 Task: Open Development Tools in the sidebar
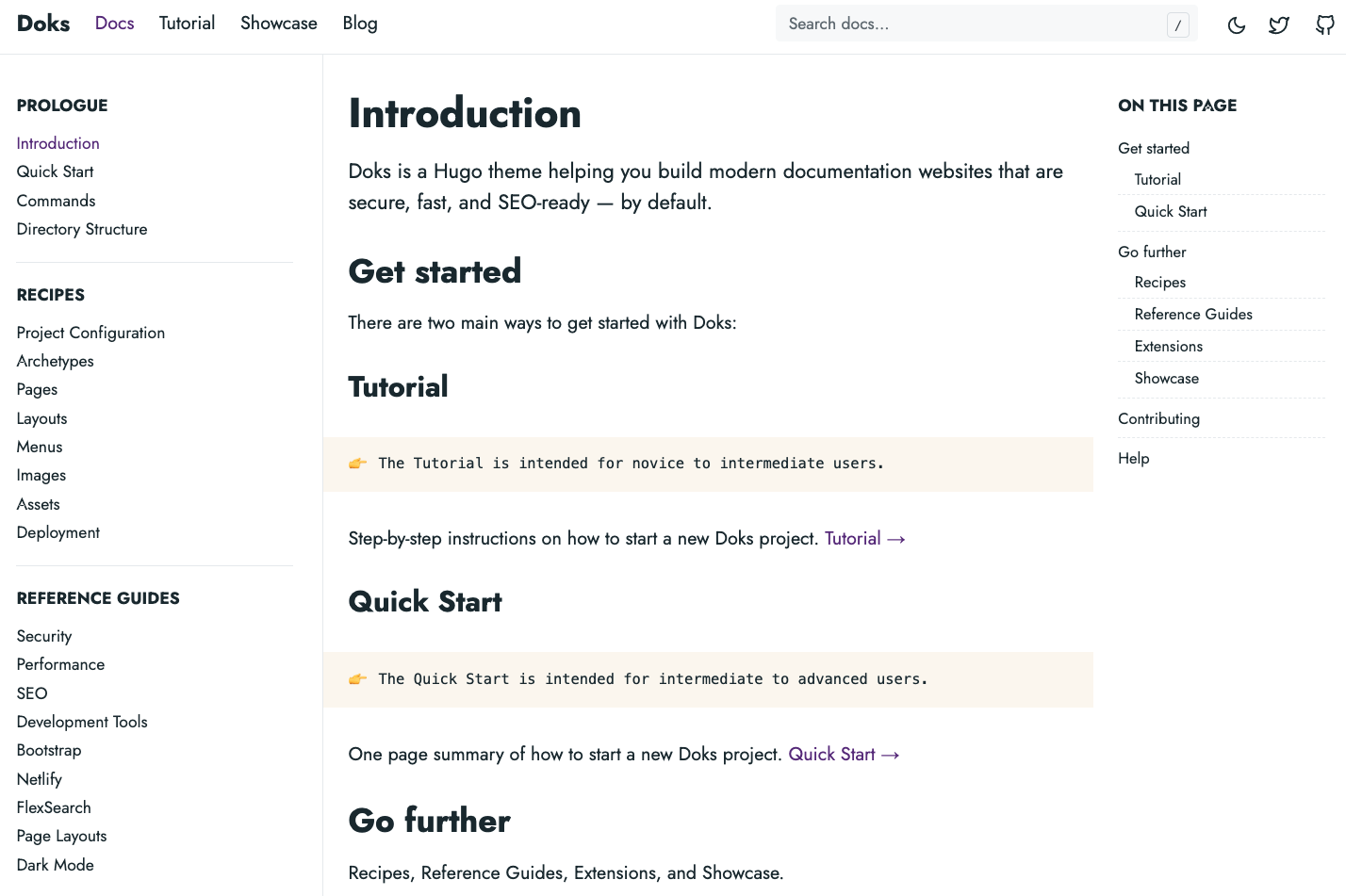pos(82,722)
